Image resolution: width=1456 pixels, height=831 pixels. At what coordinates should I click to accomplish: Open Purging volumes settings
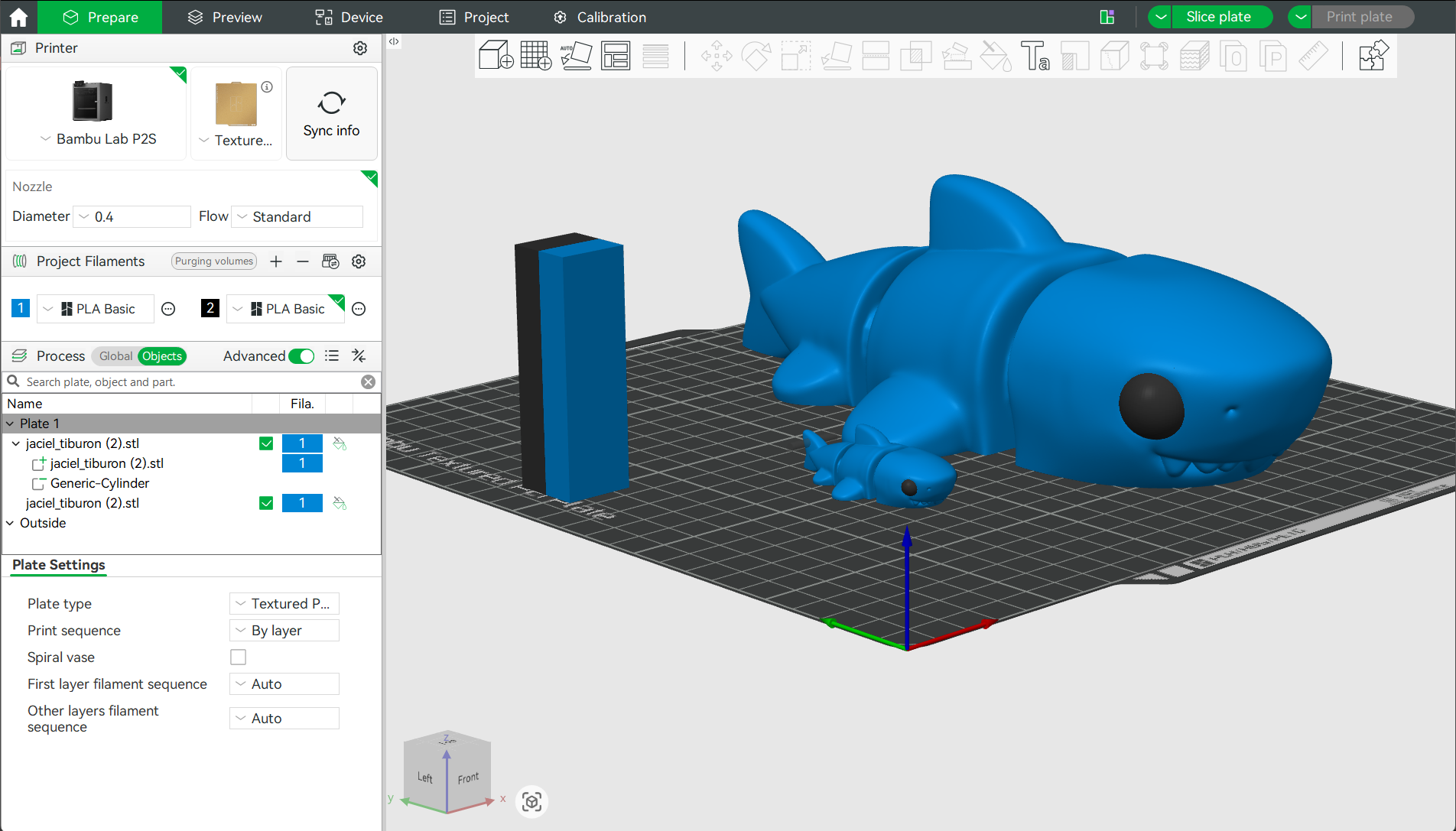point(213,261)
